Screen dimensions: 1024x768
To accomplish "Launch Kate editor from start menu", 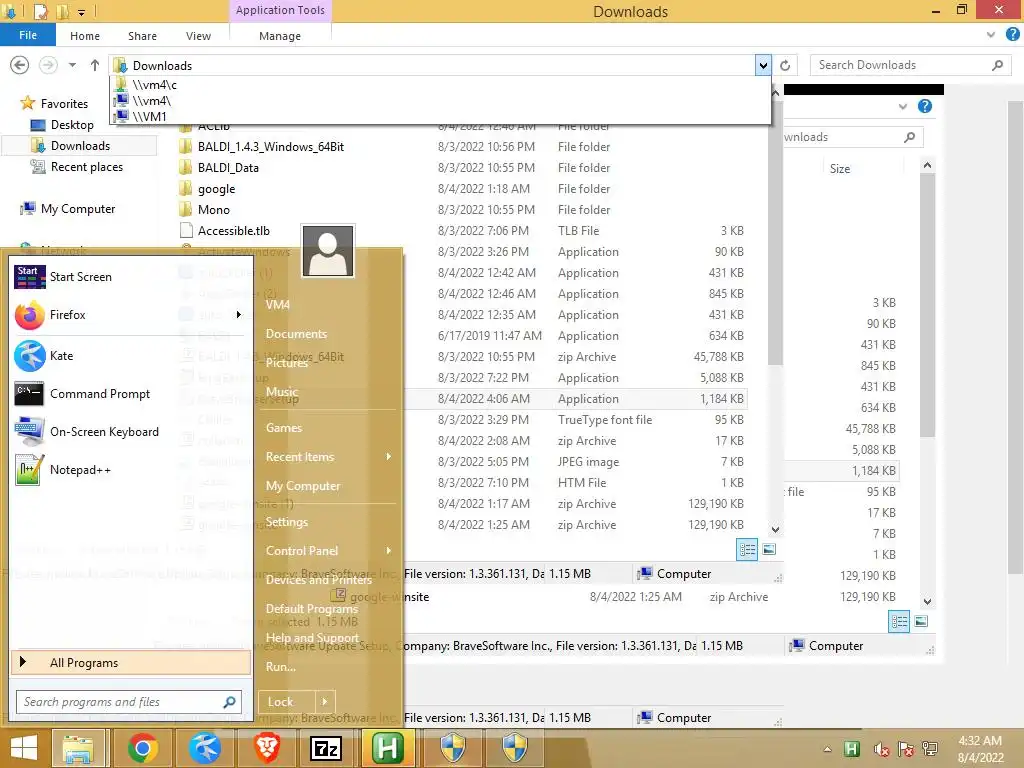I will point(61,356).
